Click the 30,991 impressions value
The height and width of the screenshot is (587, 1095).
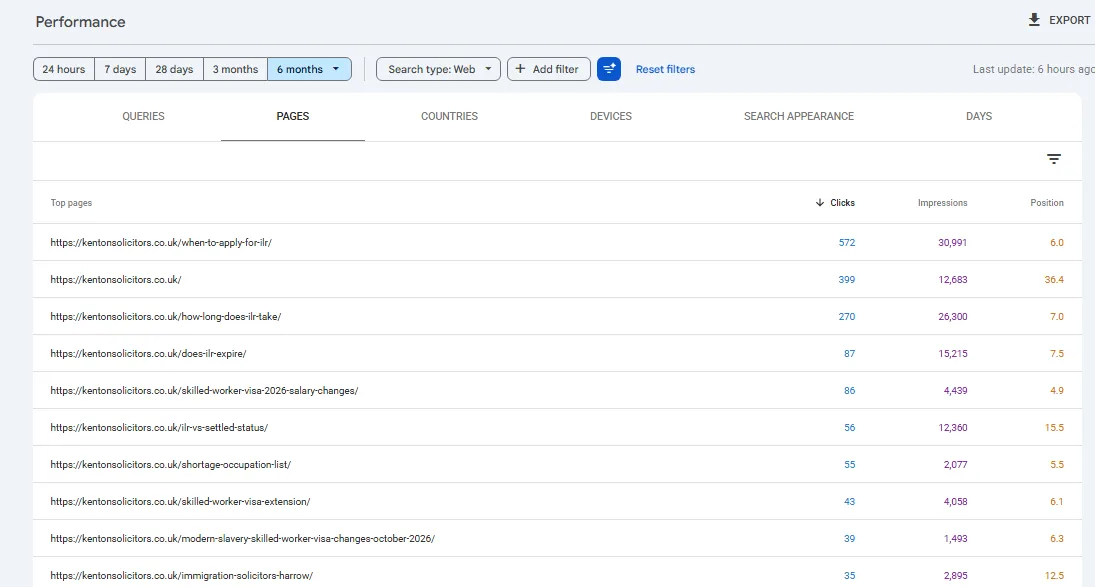click(953, 242)
